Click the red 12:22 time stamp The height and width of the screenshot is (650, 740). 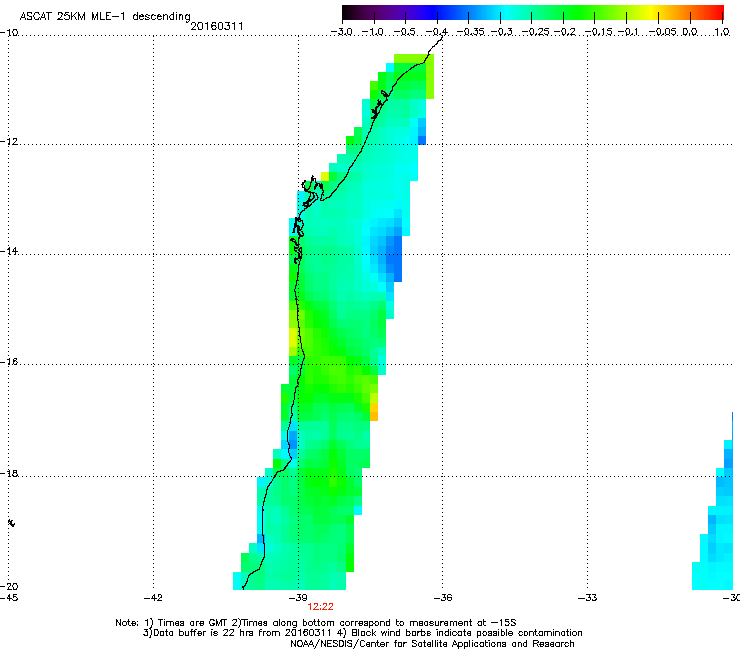320,607
